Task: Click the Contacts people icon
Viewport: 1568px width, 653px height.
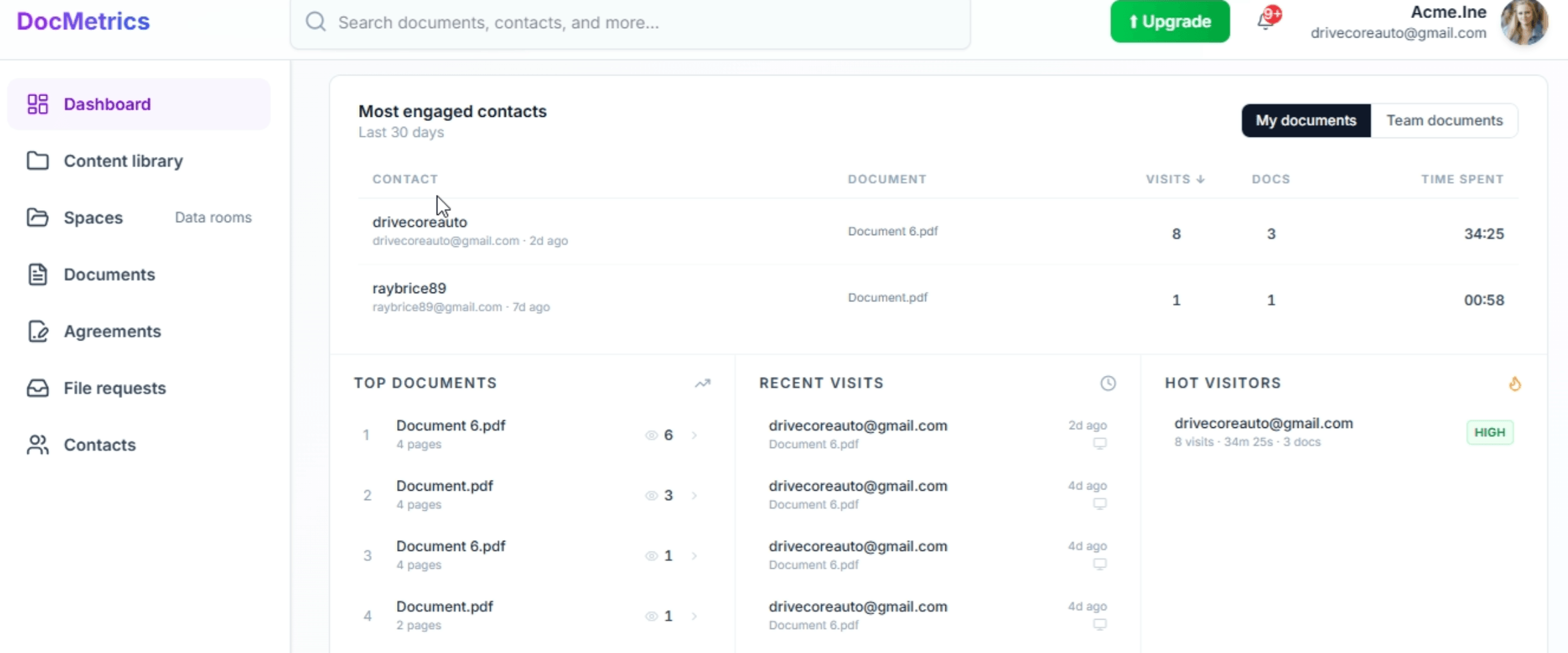Action: [x=37, y=445]
